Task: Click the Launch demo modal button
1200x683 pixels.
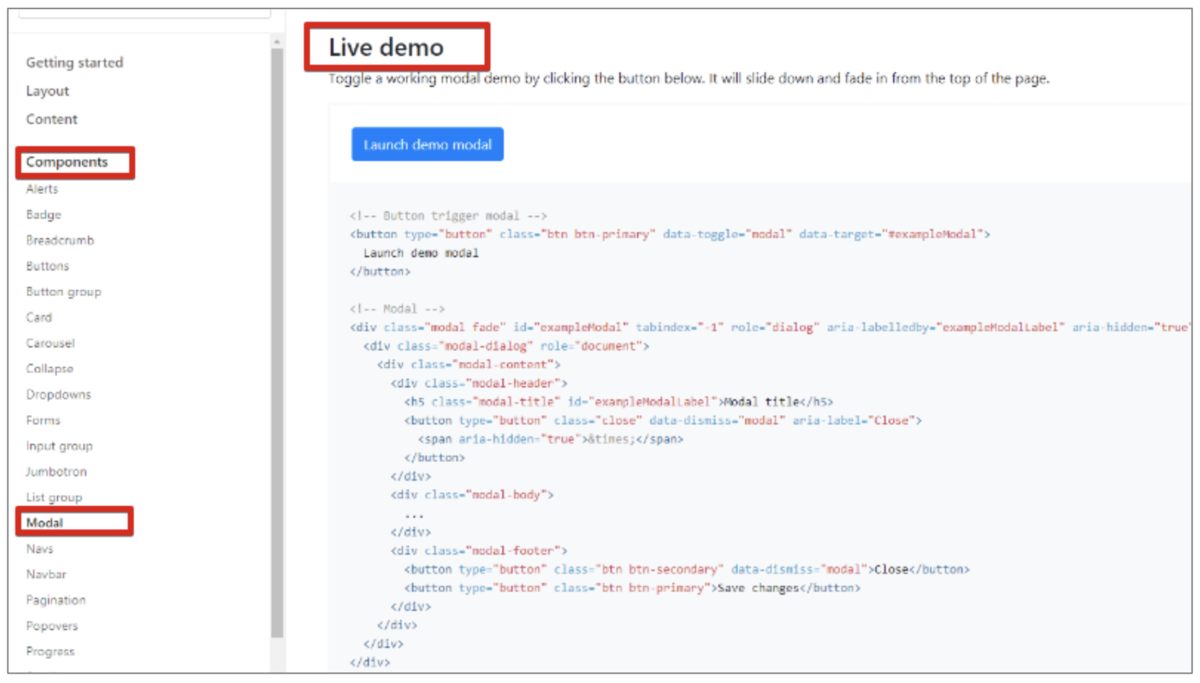Action: pyautogui.click(x=428, y=144)
